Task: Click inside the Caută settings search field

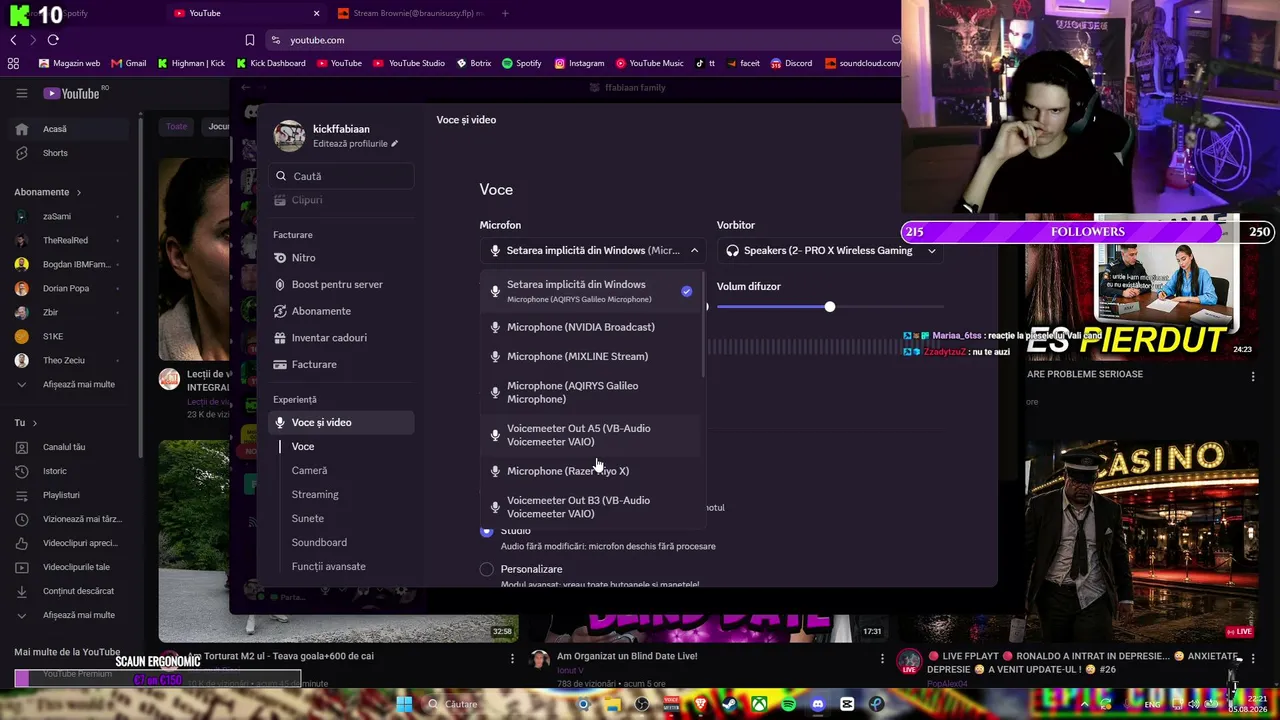Action: tap(343, 176)
